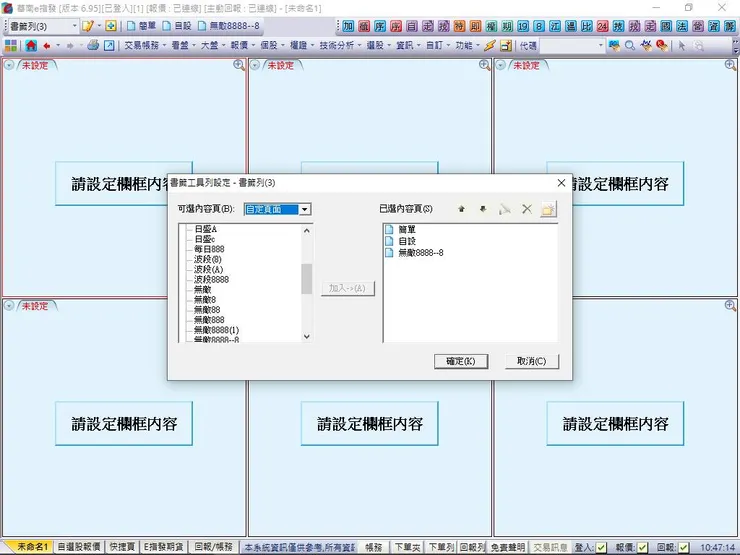
Task: Expand the bottom-left pane circle dropdown
Action: coord(9,306)
